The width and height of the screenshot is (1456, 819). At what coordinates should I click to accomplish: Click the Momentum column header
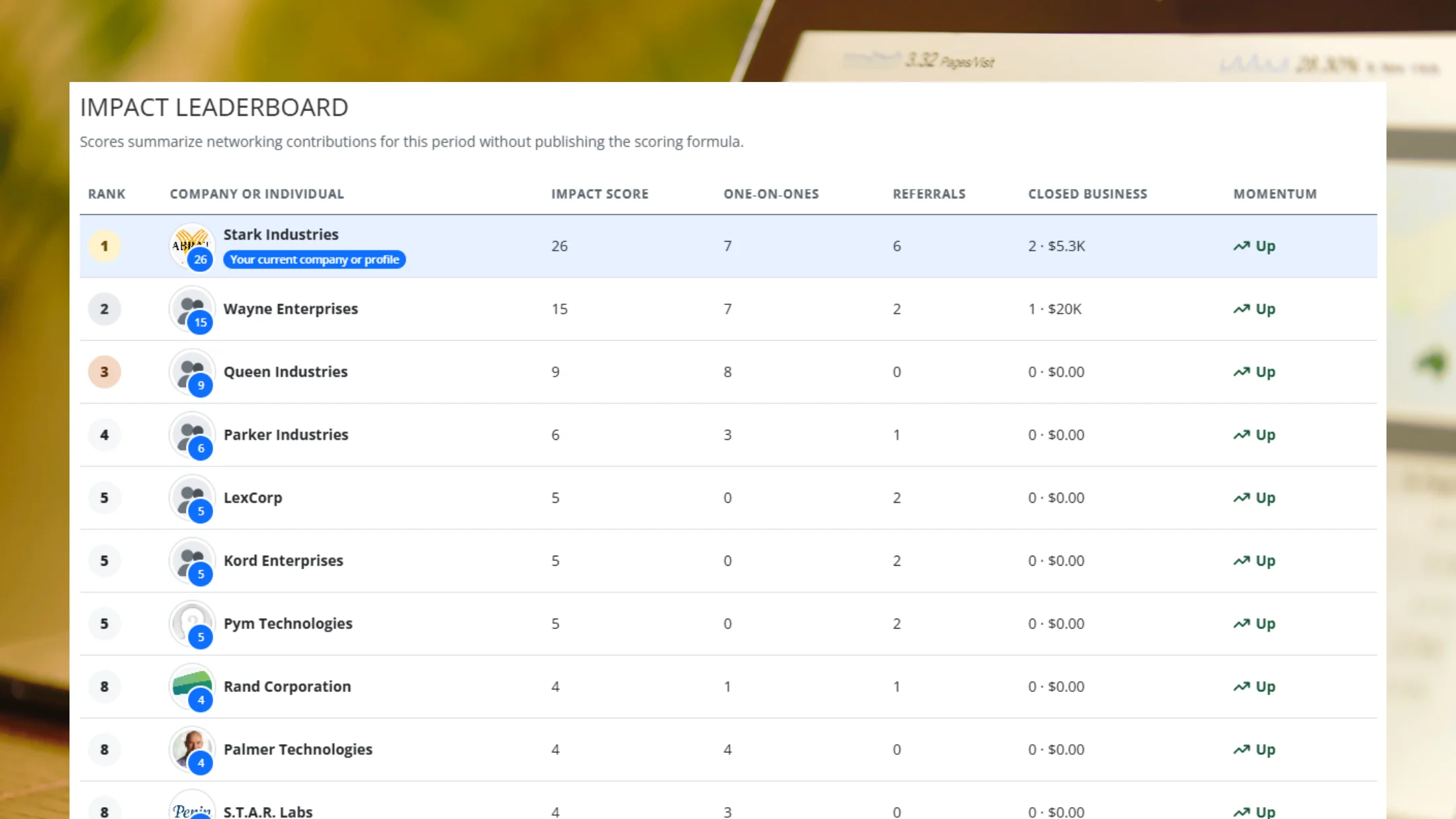1275,194
